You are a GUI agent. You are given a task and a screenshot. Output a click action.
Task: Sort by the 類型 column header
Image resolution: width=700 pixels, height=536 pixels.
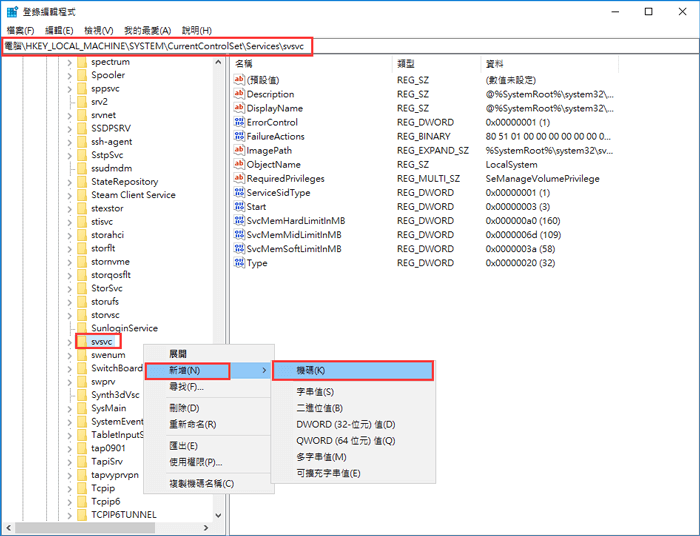pos(437,64)
